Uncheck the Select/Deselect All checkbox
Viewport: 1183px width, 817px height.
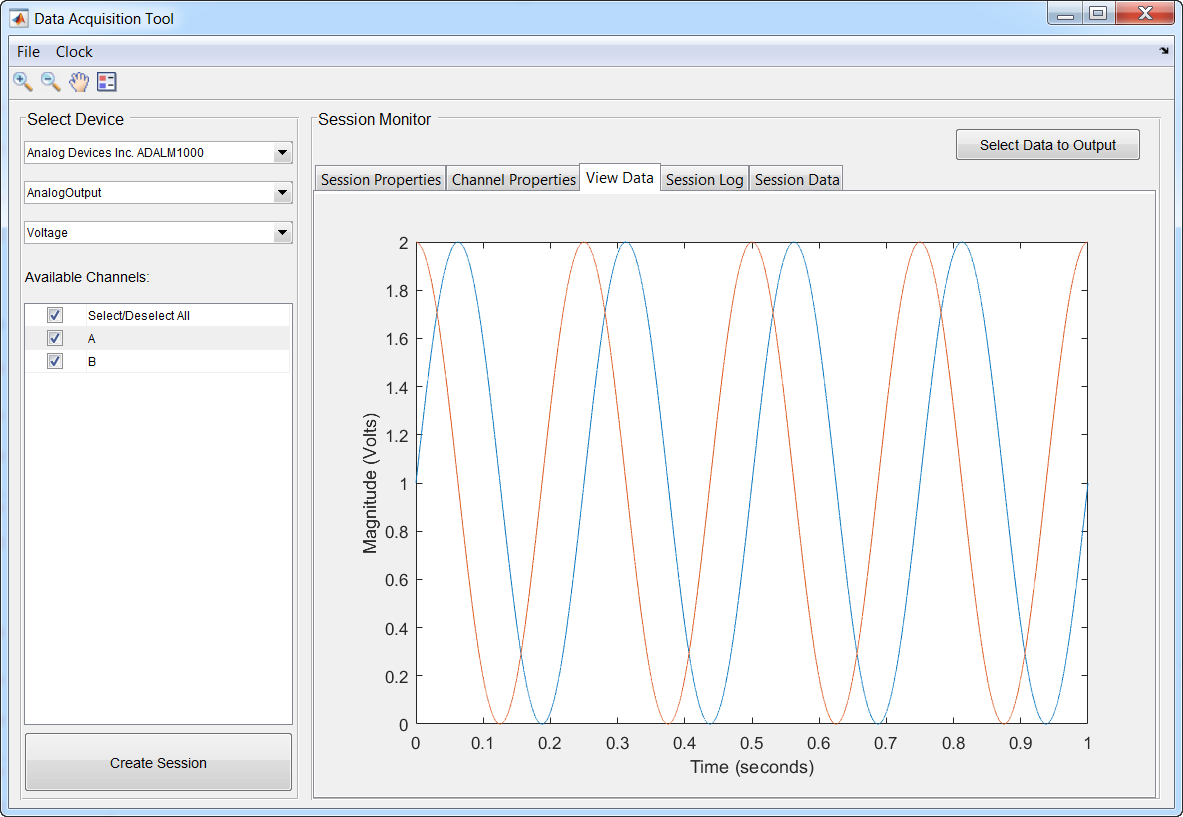[x=55, y=315]
